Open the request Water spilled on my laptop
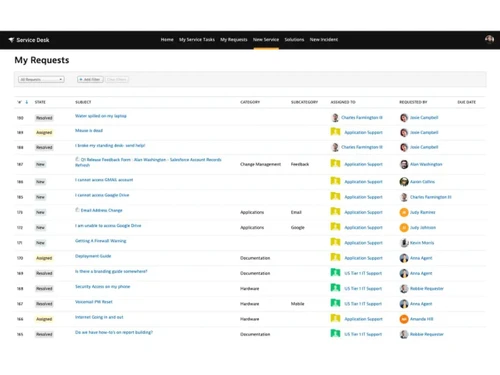 point(101,116)
